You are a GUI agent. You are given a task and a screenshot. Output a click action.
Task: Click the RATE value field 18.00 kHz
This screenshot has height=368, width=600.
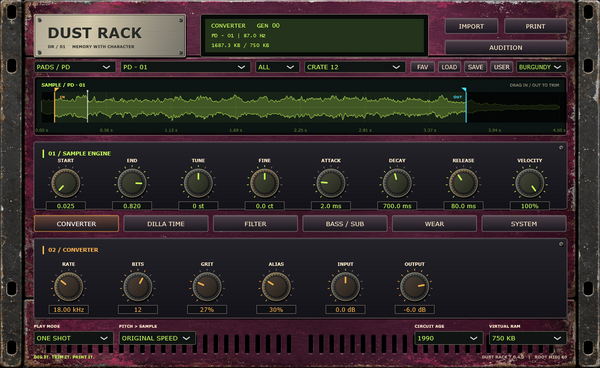click(68, 309)
